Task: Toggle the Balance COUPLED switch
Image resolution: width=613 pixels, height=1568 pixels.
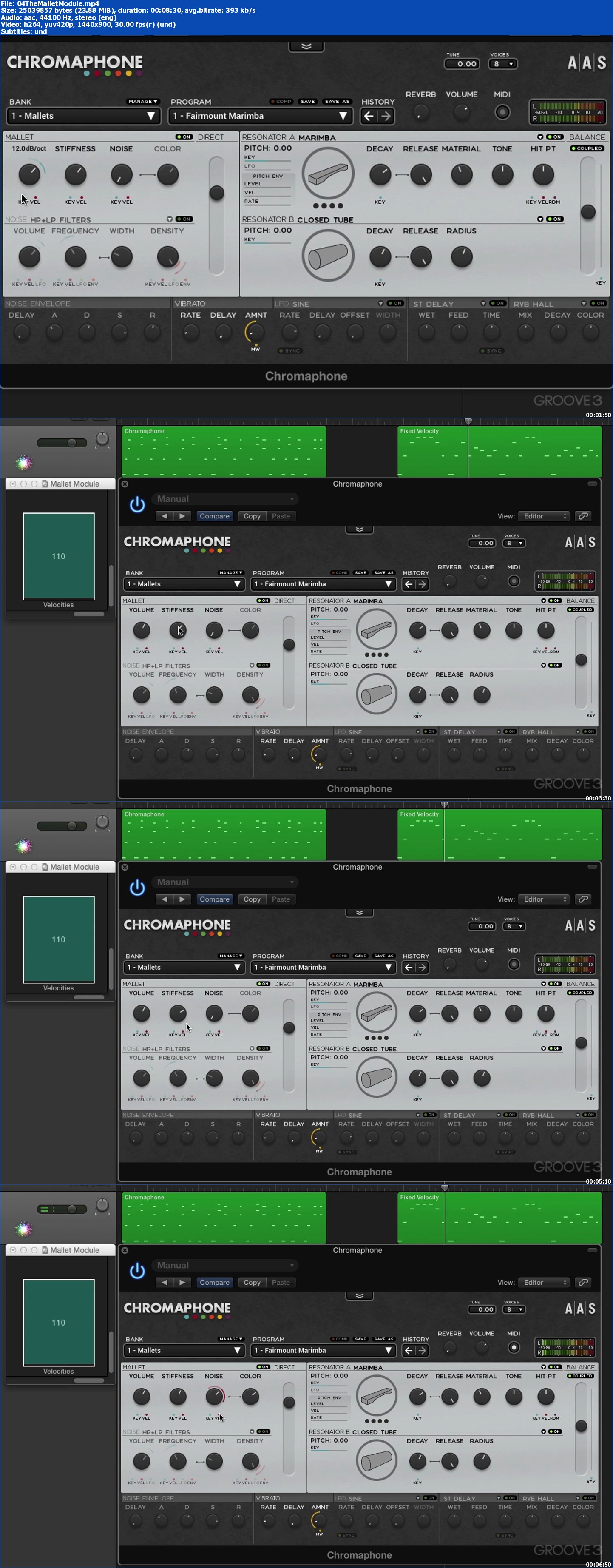Action: click(x=587, y=148)
